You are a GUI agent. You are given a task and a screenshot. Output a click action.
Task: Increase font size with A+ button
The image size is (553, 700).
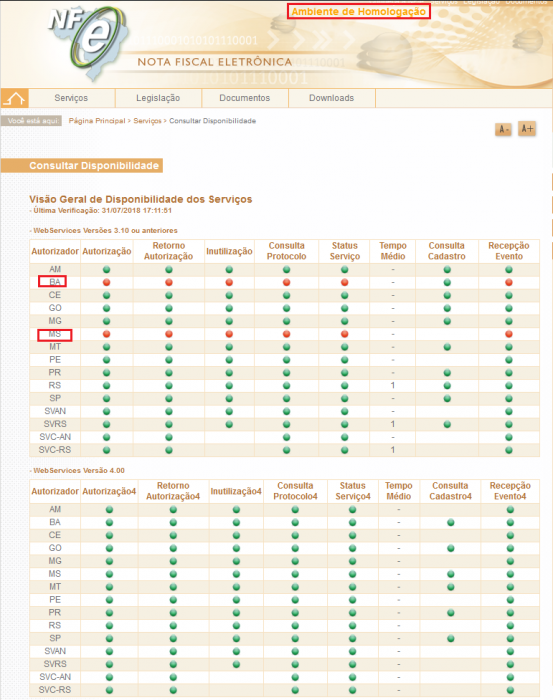pos(527,129)
